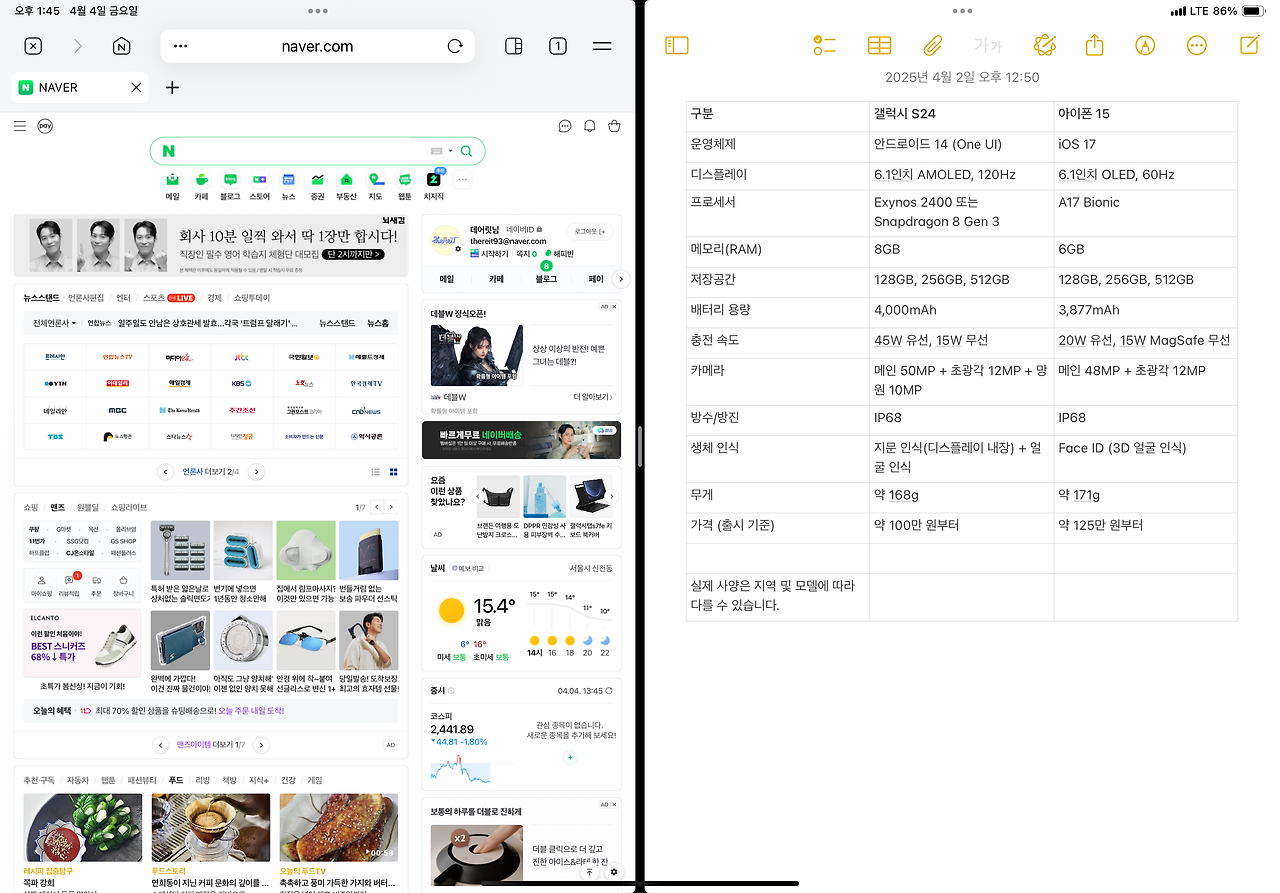The image size is (1280, 893).
Task: Add a table to the note
Action: [879, 45]
